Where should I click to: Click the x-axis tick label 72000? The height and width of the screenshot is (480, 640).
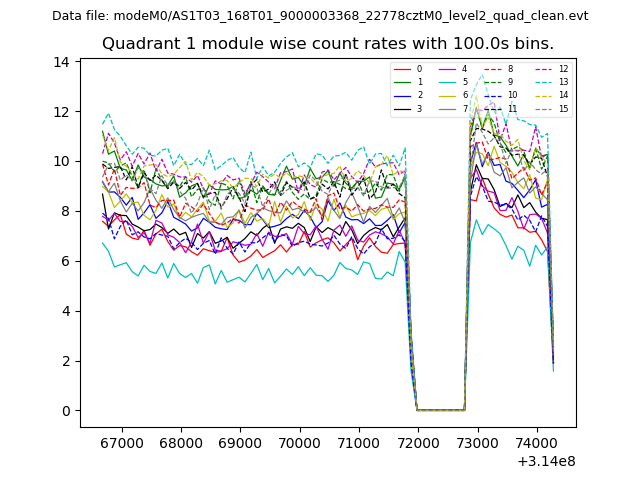point(417,441)
